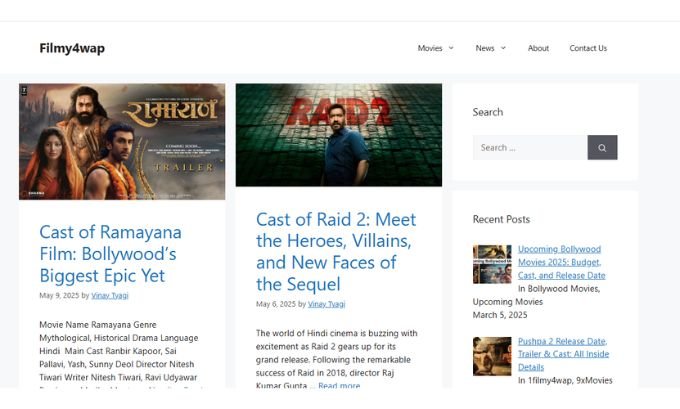
Task: Open Cast of Ramayana Film article title
Action: pyautogui.click(x=111, y=254)
